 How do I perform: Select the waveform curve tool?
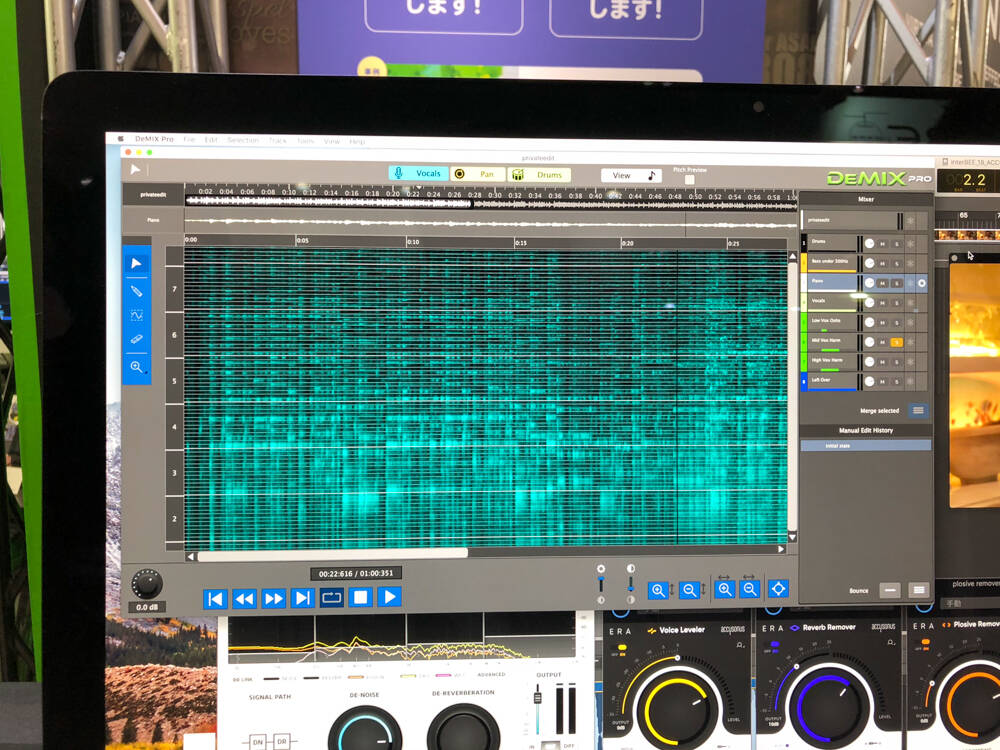tap(136, 315)
